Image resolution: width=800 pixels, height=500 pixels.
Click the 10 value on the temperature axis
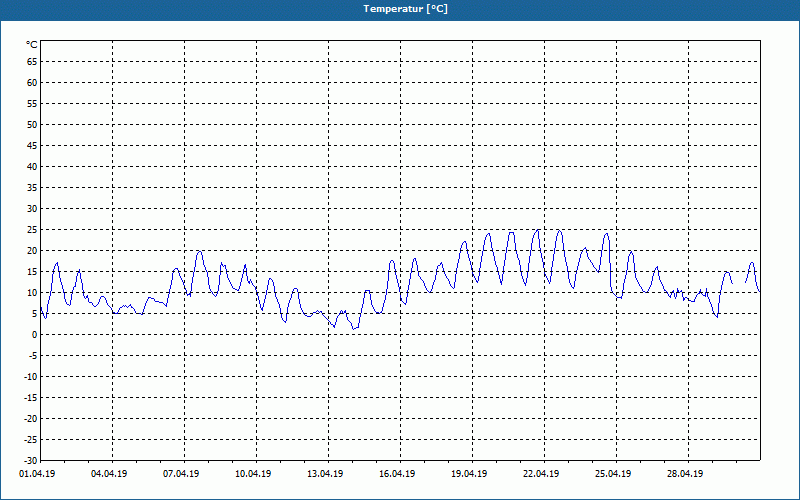(32, 292)
